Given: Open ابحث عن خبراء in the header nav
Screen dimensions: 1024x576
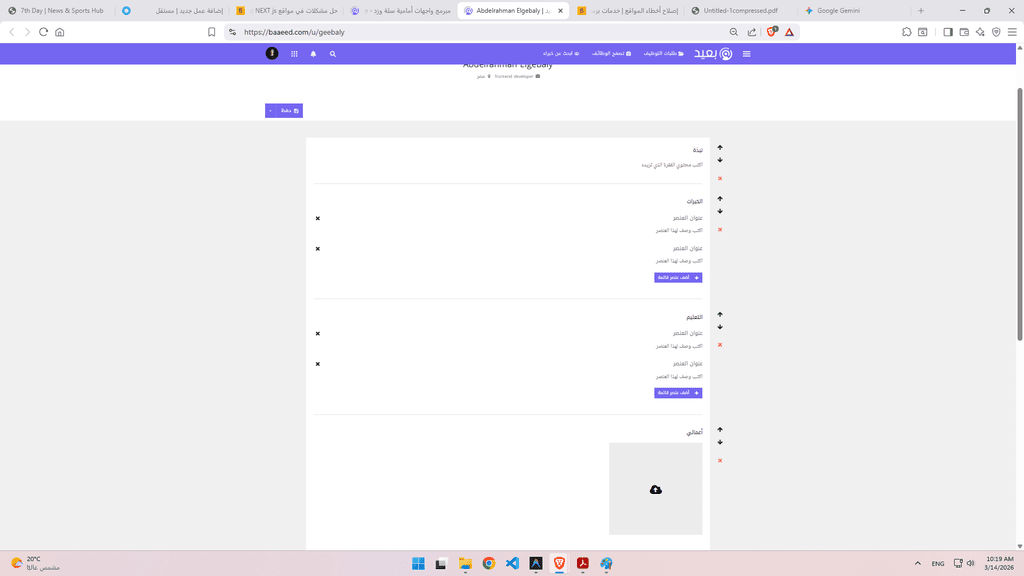Looking at the screenshot, I should coord(561,54).
